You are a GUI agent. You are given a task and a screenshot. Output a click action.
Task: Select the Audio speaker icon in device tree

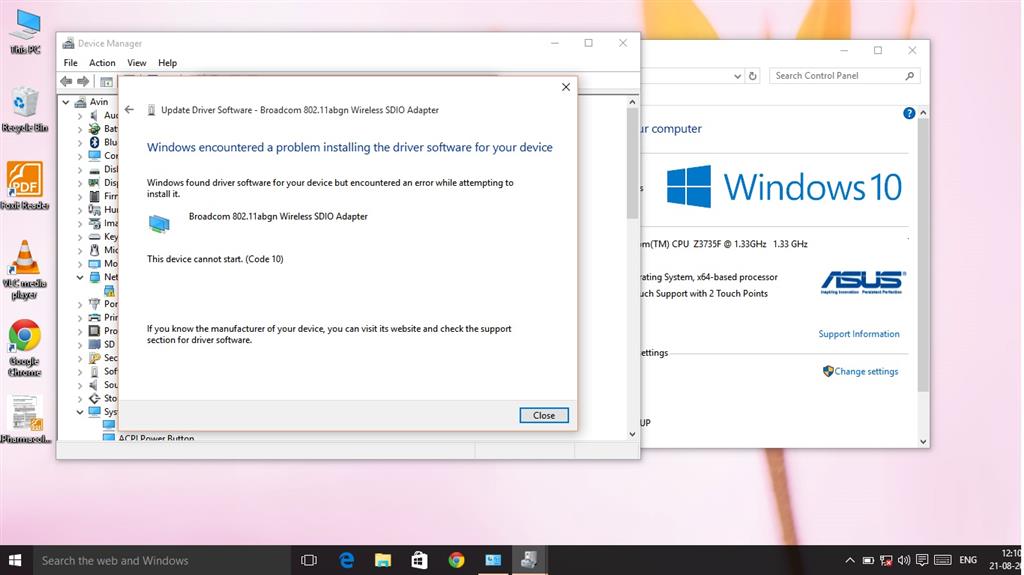(x=94, y=115)
